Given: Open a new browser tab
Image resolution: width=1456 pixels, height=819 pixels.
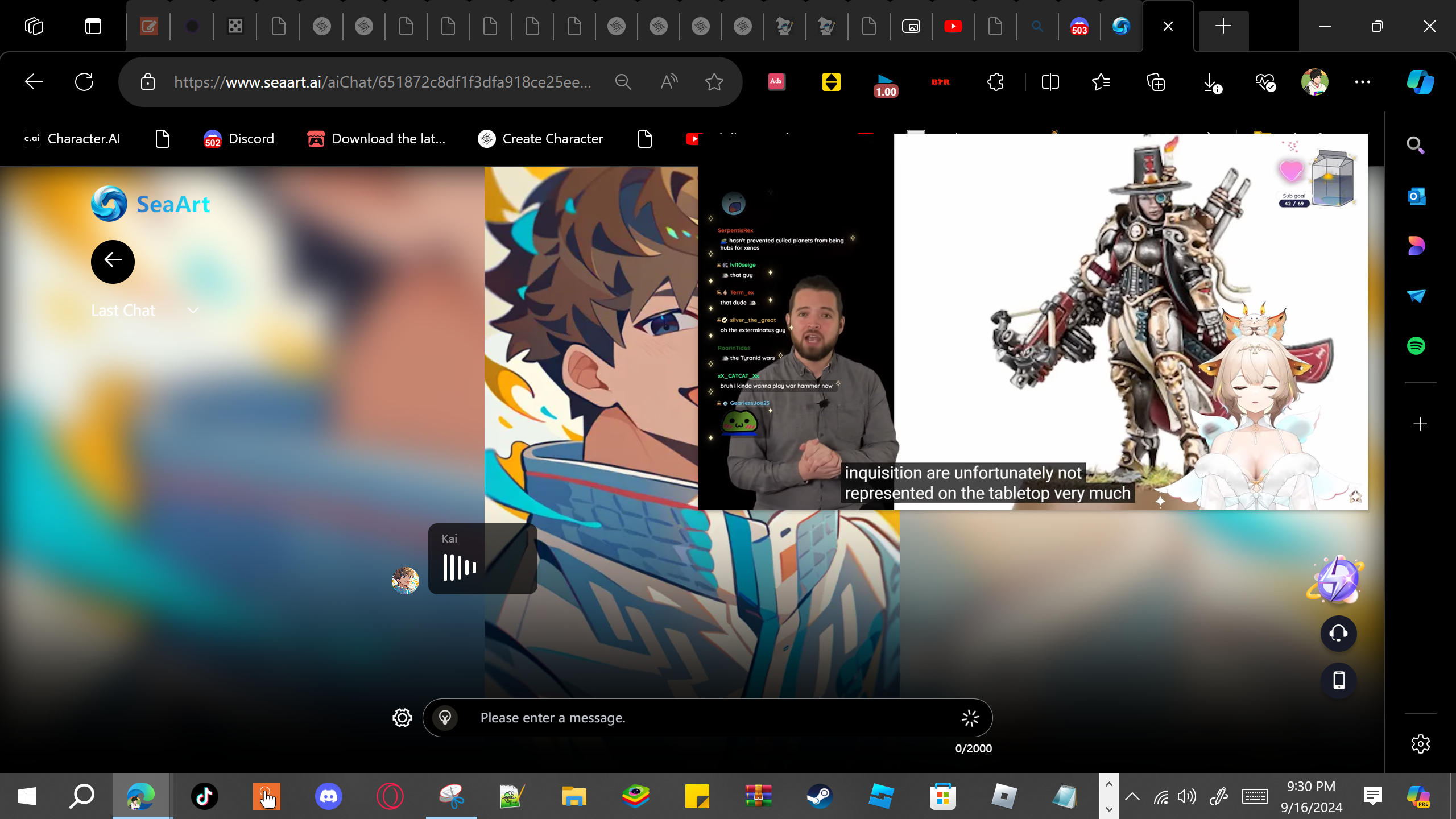Looking at the screenshot, I should coord(1223,26).
